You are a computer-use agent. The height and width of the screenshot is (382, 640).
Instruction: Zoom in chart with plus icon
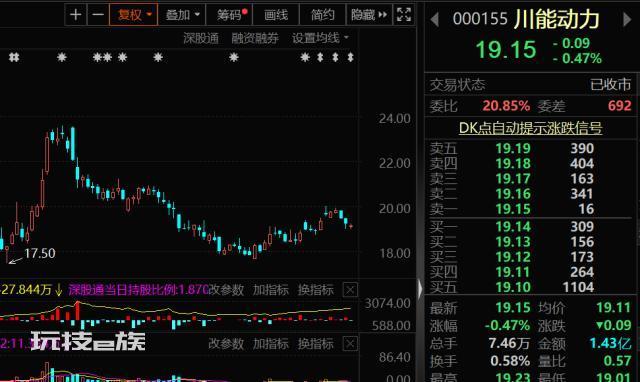coord(76,15)
